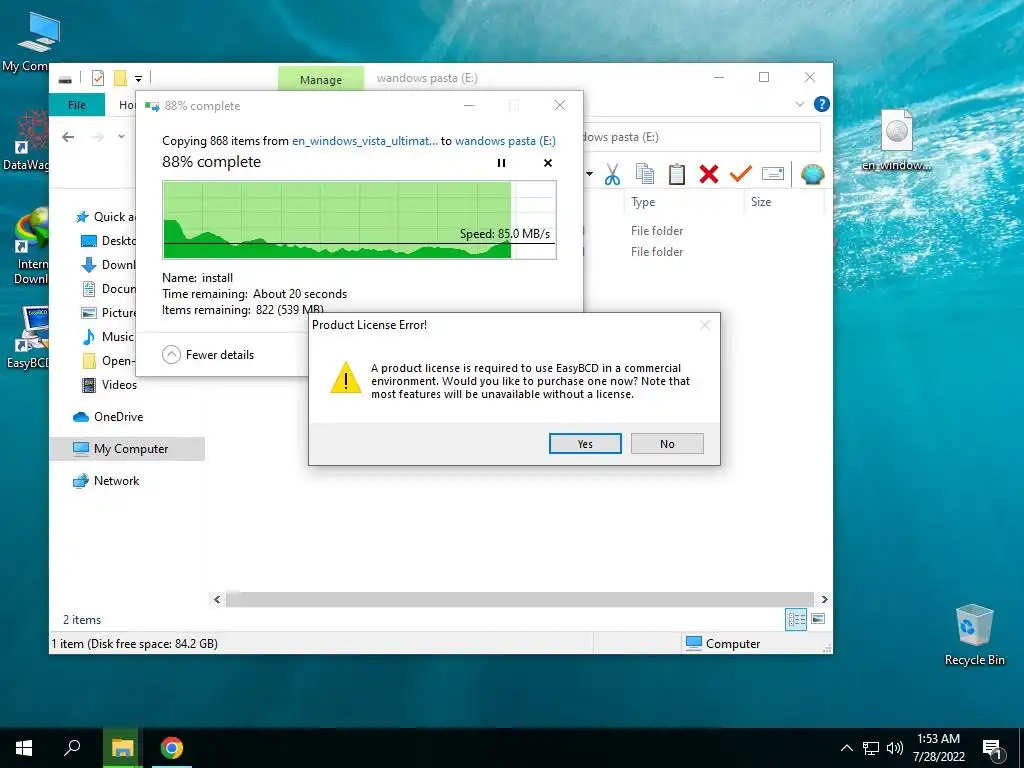Open the EasyBCD desktop shortcut
1024x768 pixels.
[x=29, y=337]
